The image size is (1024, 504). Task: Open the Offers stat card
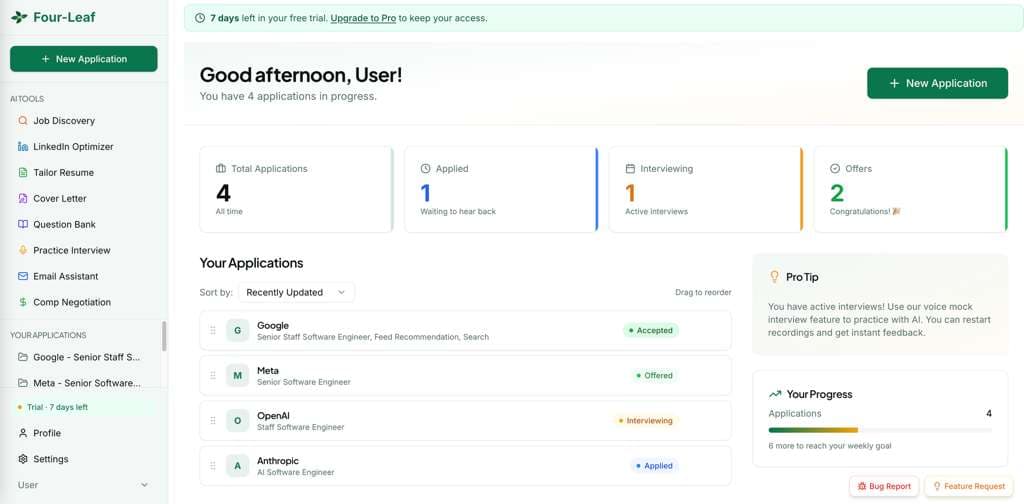pos(910,189)
